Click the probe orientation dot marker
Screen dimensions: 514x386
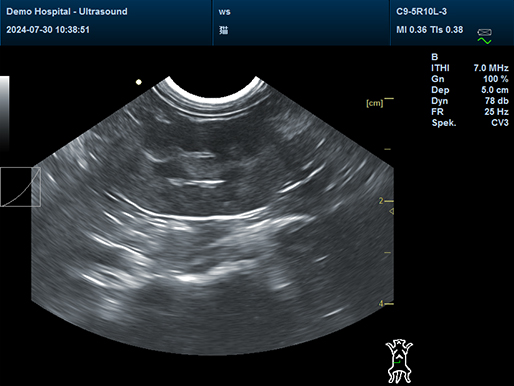coord(139,82)
